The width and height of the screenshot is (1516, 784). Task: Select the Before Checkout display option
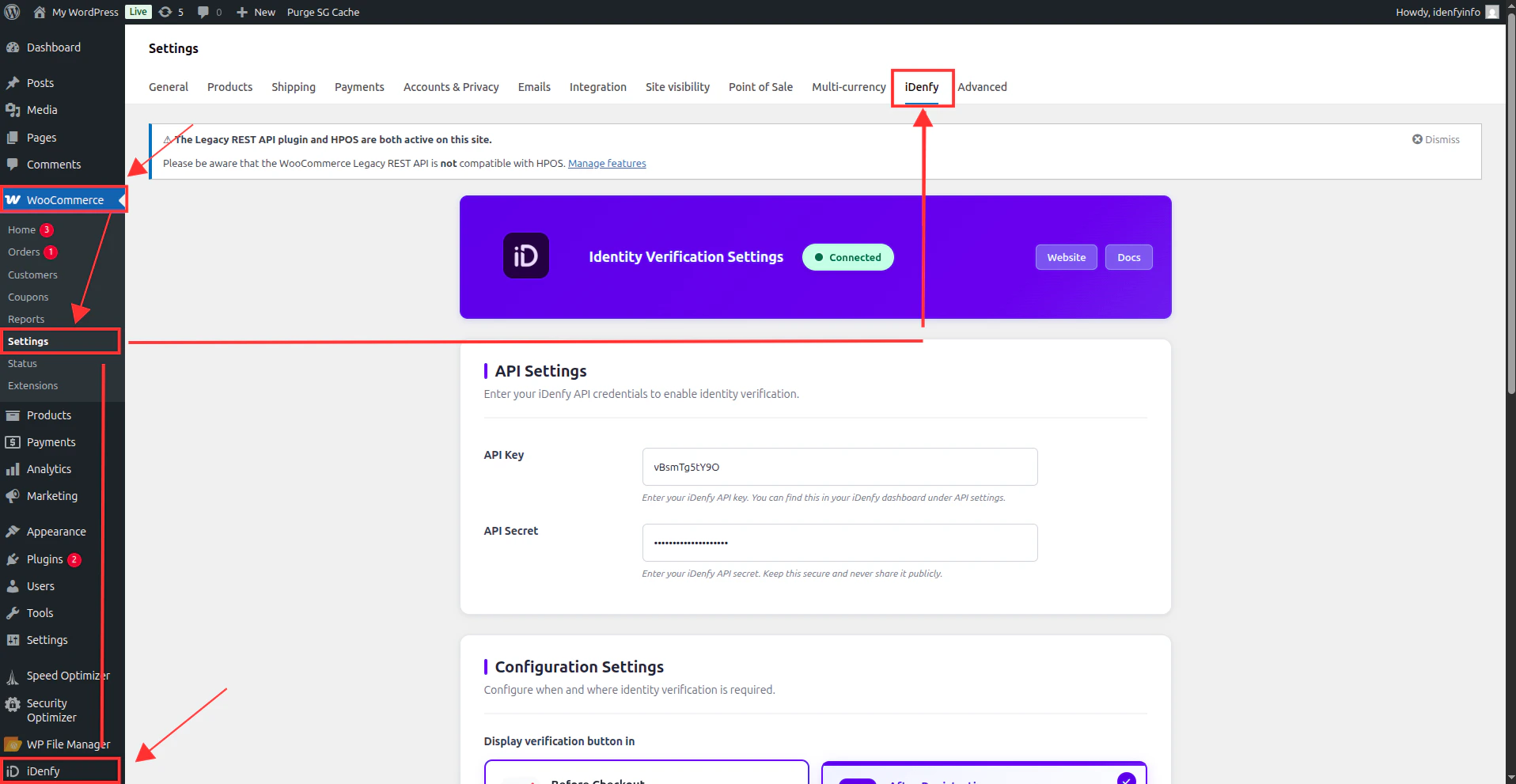click(x=646, y=779)
